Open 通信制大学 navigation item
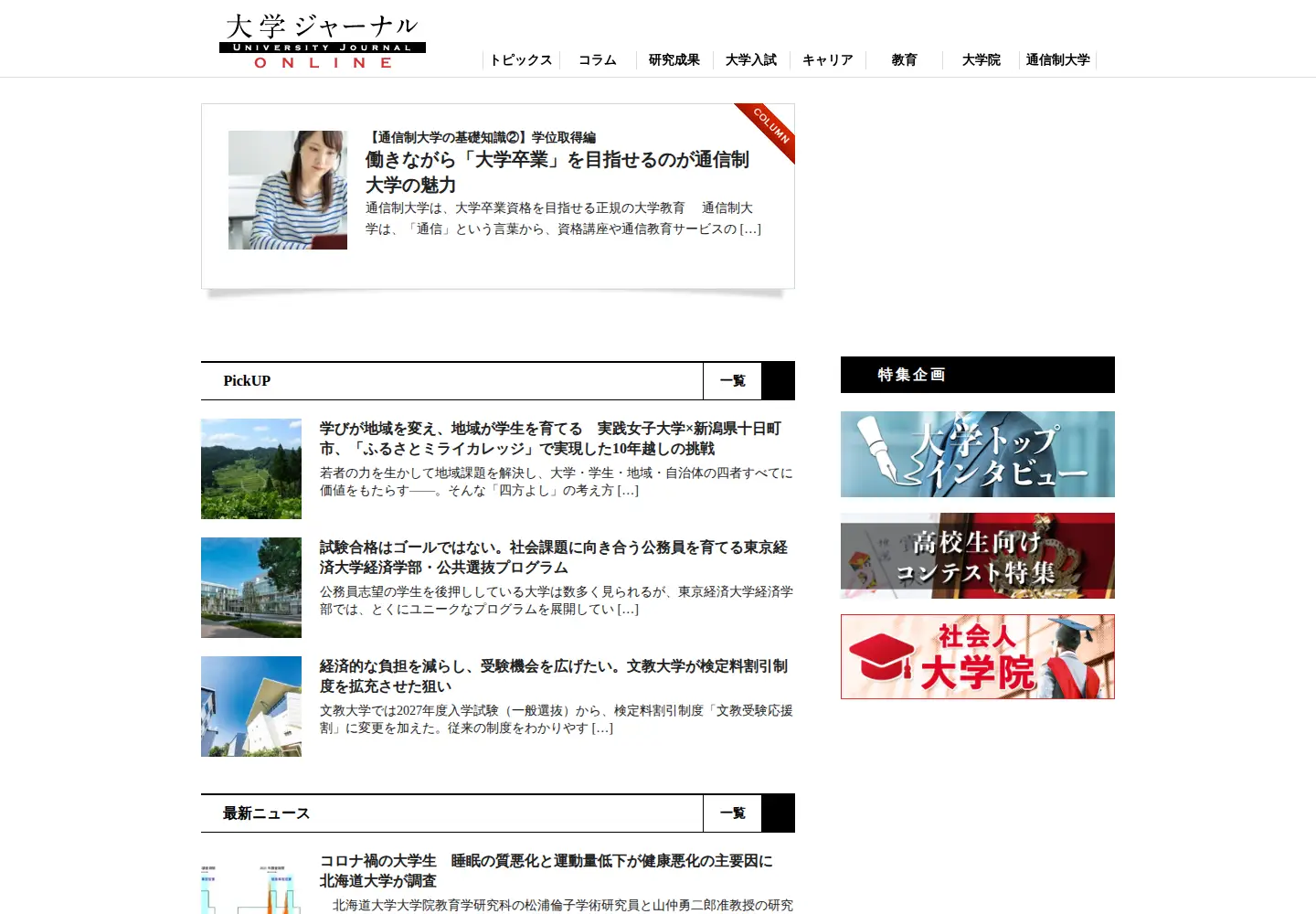 [x=1058, y=60]
